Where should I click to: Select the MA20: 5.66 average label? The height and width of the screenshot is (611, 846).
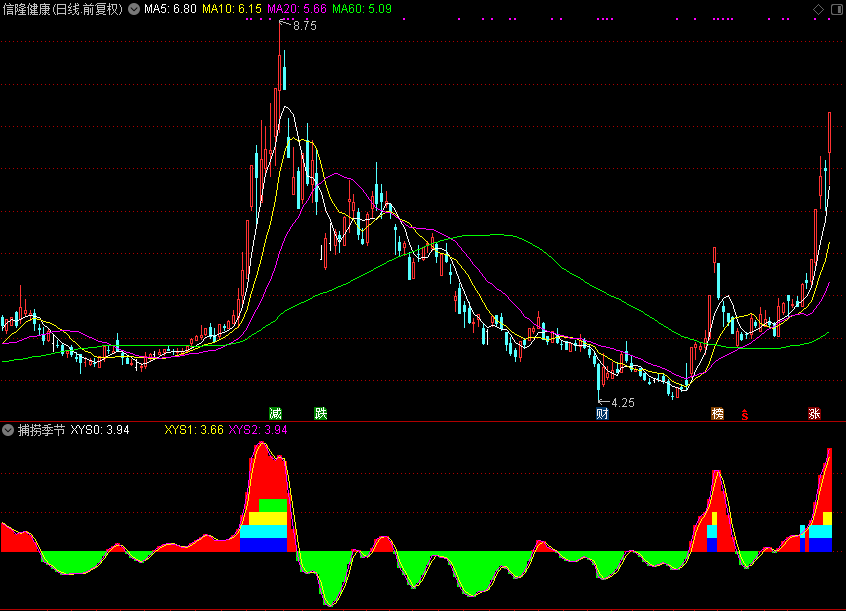(x=297, y=9)
